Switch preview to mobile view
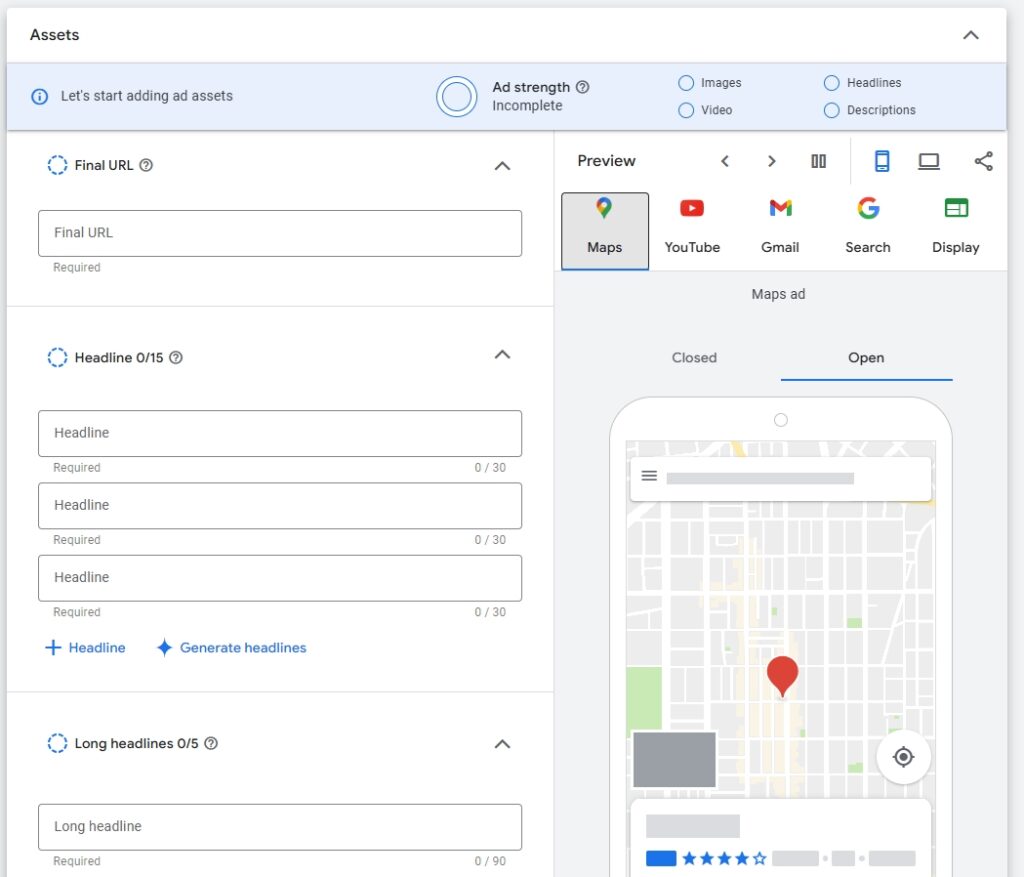Screen dimensions: 1024x877 [x=881, y=160]
